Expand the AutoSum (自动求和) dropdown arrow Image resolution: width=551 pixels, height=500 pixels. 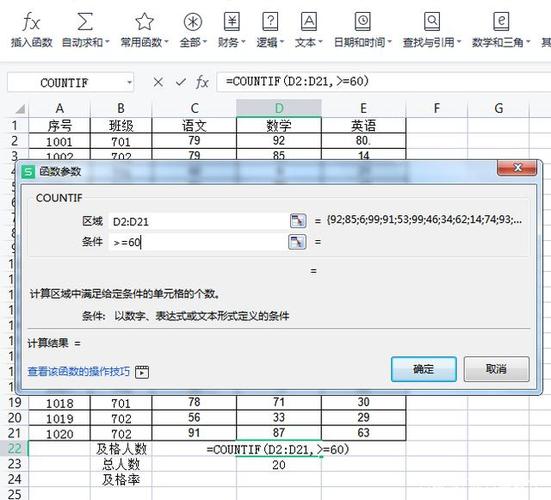pos(107,43)
